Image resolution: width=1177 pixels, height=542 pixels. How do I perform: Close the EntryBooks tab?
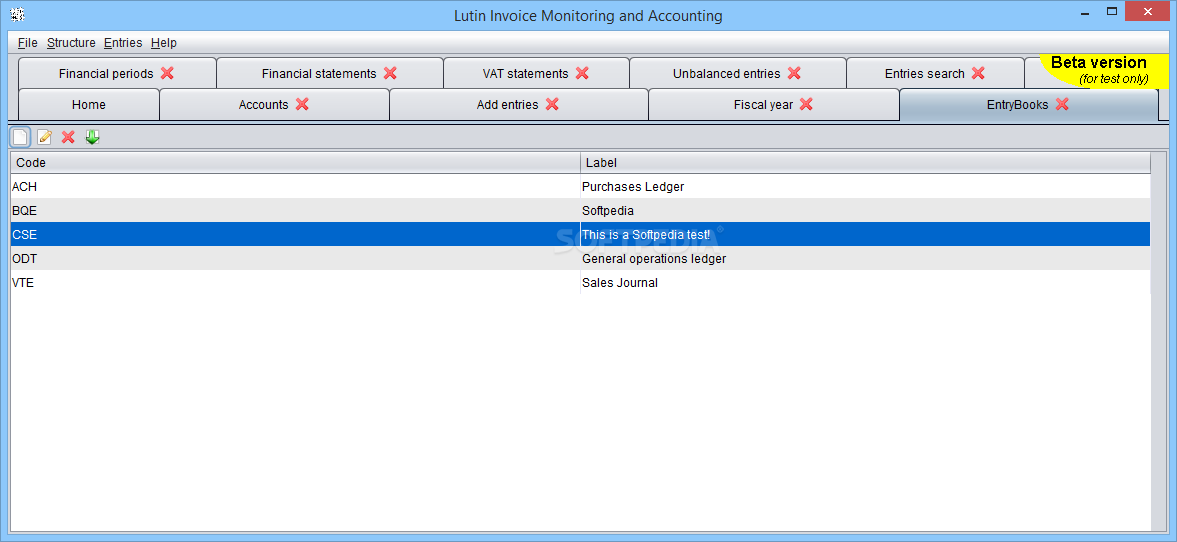(1062, 104)
